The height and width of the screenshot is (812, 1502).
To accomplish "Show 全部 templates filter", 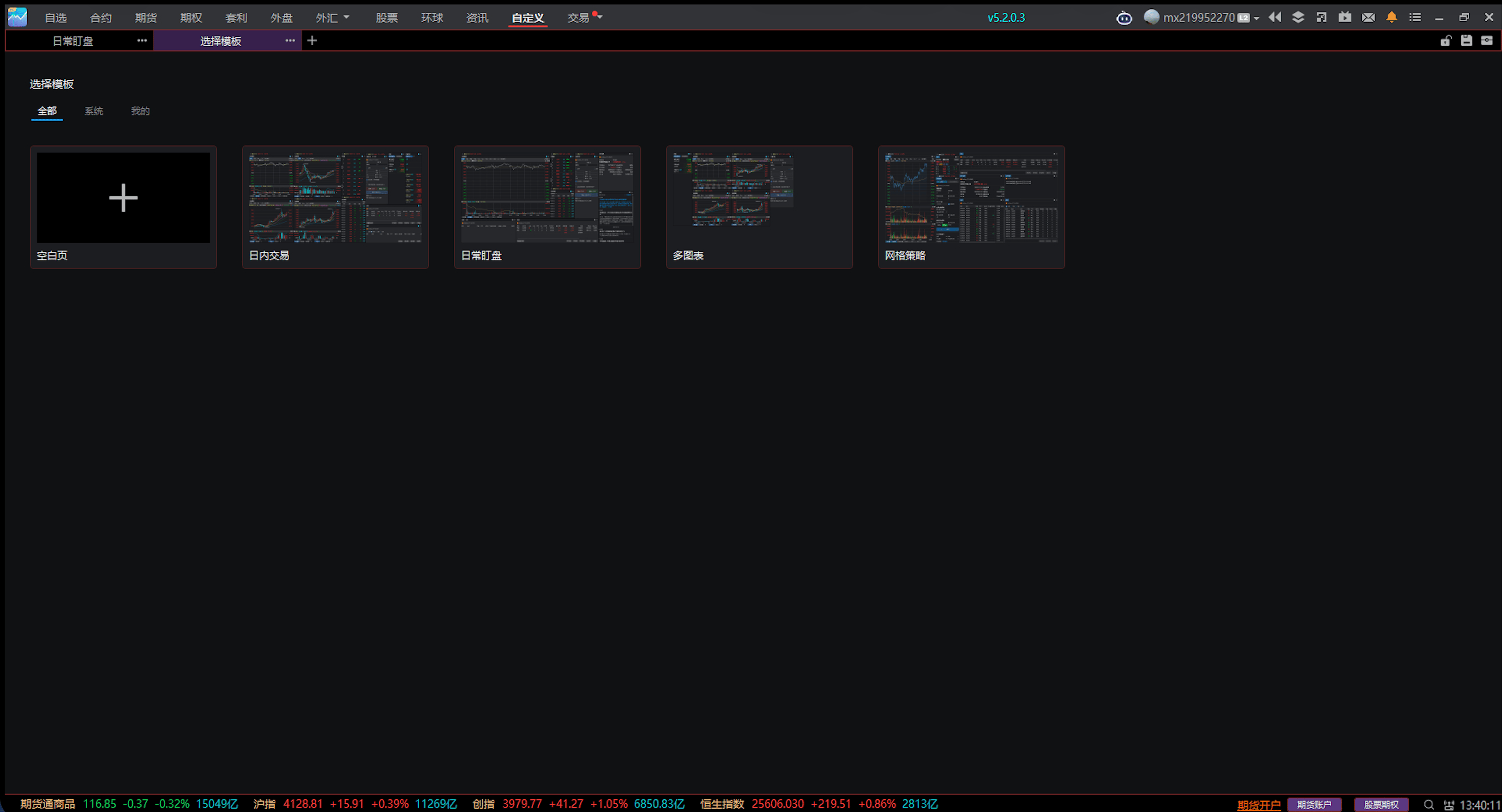I will [47, 111].
